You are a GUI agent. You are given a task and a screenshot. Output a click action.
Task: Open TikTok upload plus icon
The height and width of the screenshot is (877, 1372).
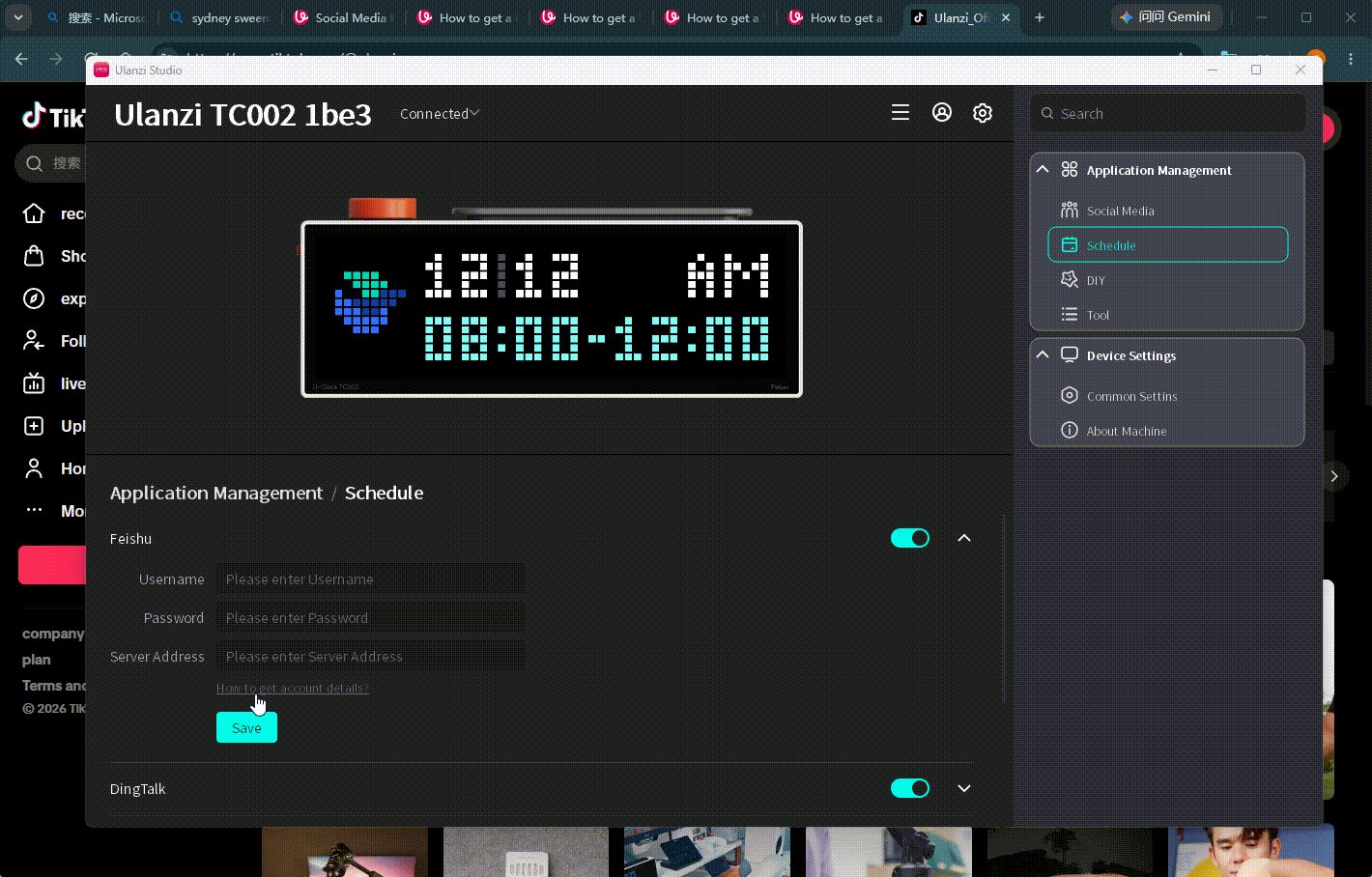34,426
